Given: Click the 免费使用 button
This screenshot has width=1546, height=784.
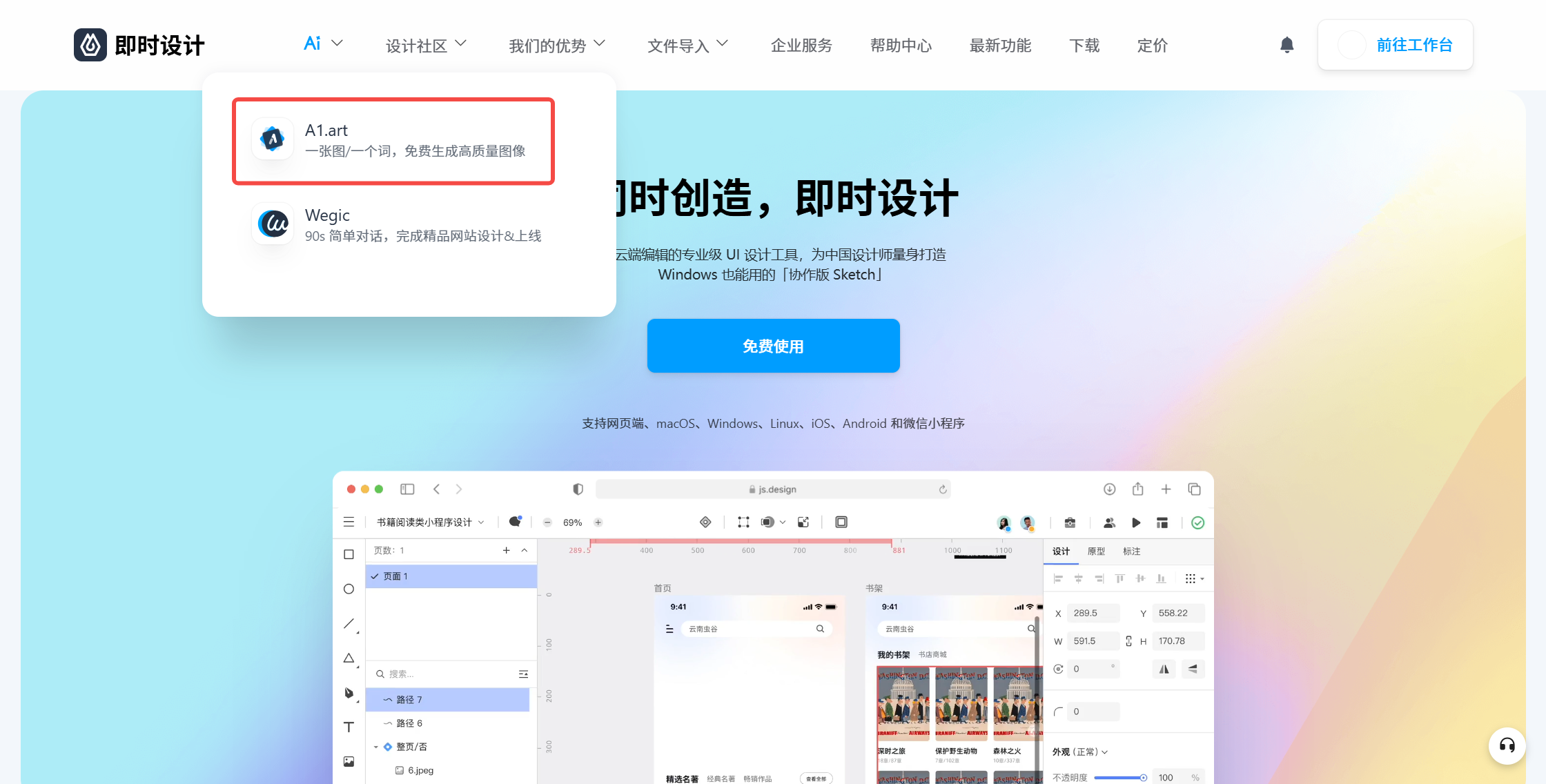Looking at the screenshot, I should coord(773,346).
